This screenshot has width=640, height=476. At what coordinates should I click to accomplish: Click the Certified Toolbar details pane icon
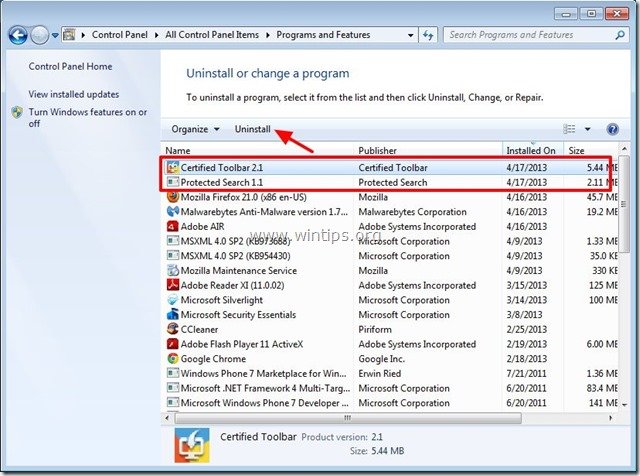coord(192,445)
